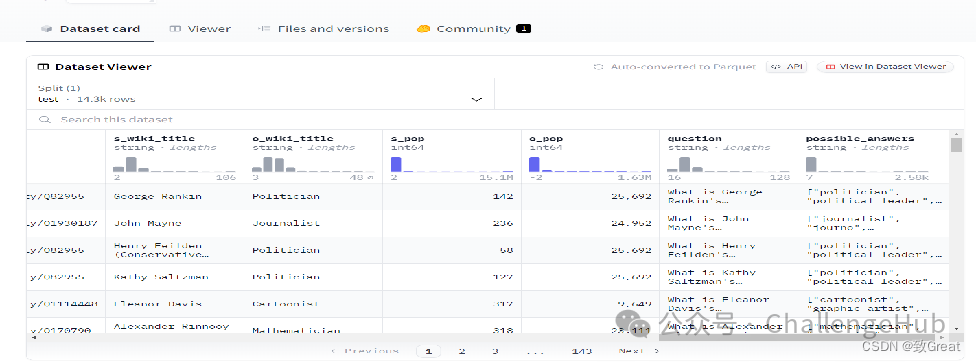Image resolution: width=976 pixels, height=362 pixels.
Task: Click the Dataset Viewer header icon
Action: tap(43, 67)
